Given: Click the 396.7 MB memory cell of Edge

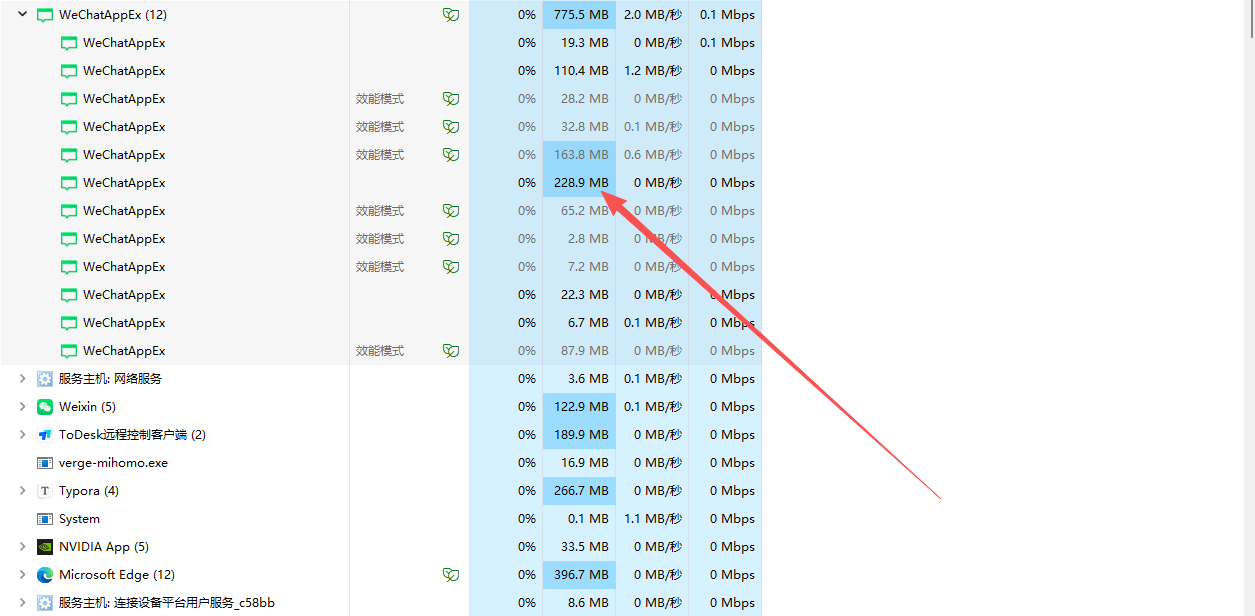Looking at the screenshot, I should click(579, 575).
